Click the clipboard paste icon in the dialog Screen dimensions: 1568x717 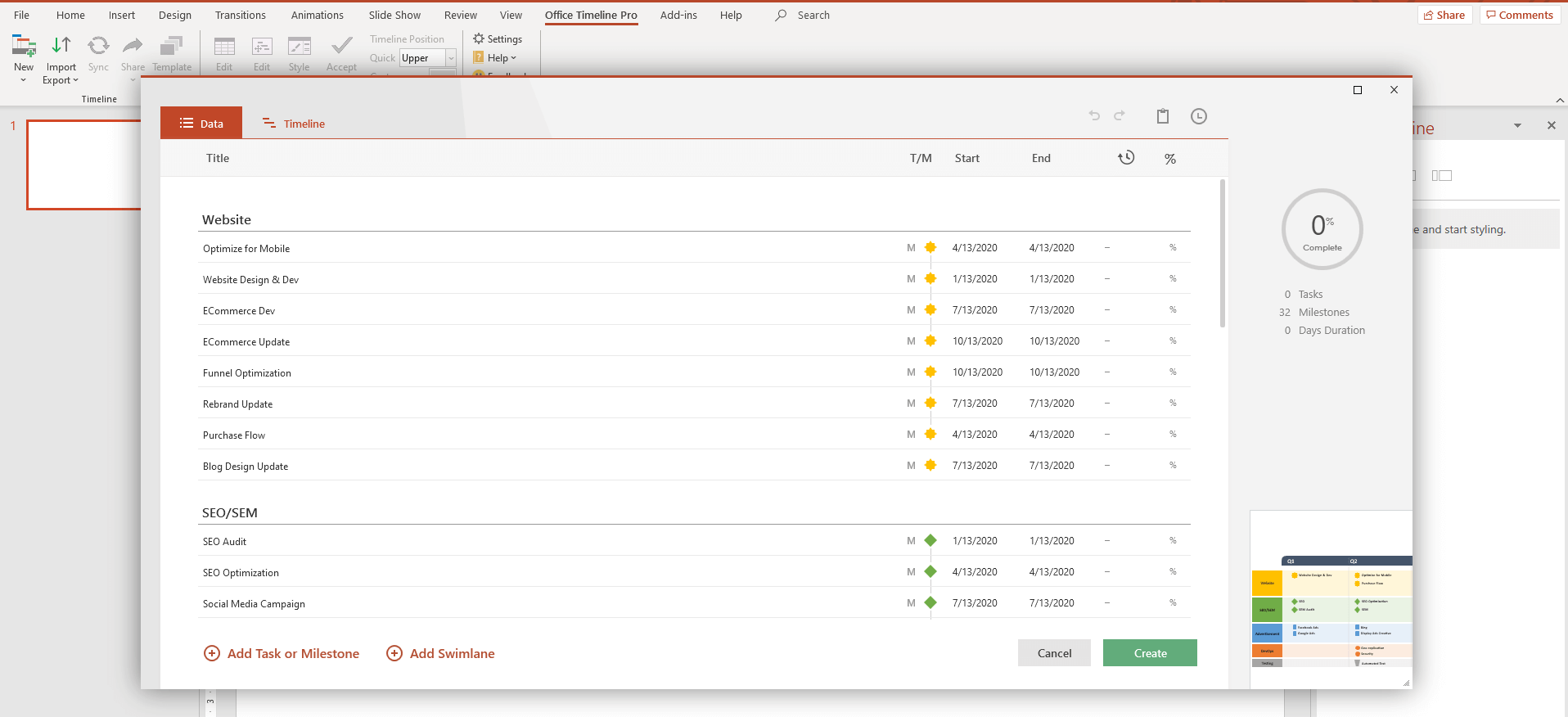coord(1162,116)
